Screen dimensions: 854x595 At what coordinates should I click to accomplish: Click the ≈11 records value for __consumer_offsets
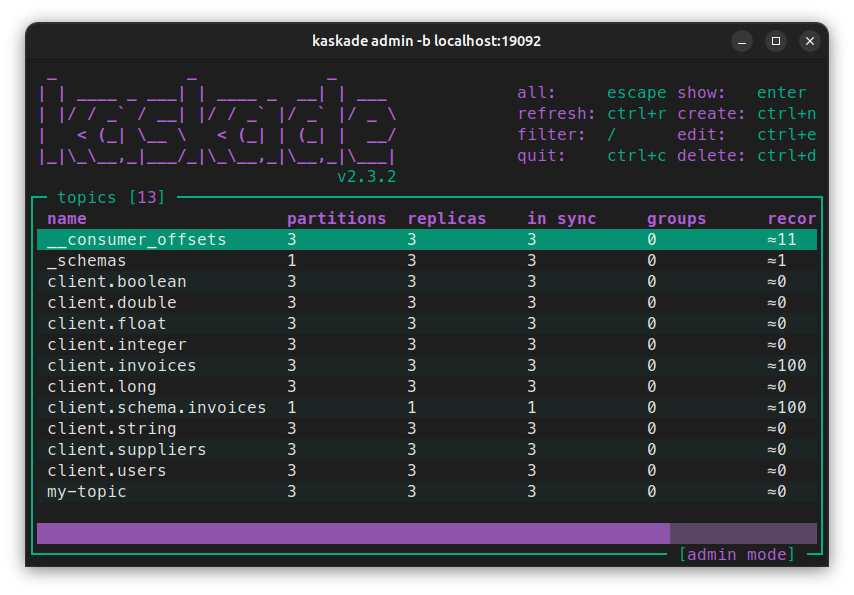(782, 240)
